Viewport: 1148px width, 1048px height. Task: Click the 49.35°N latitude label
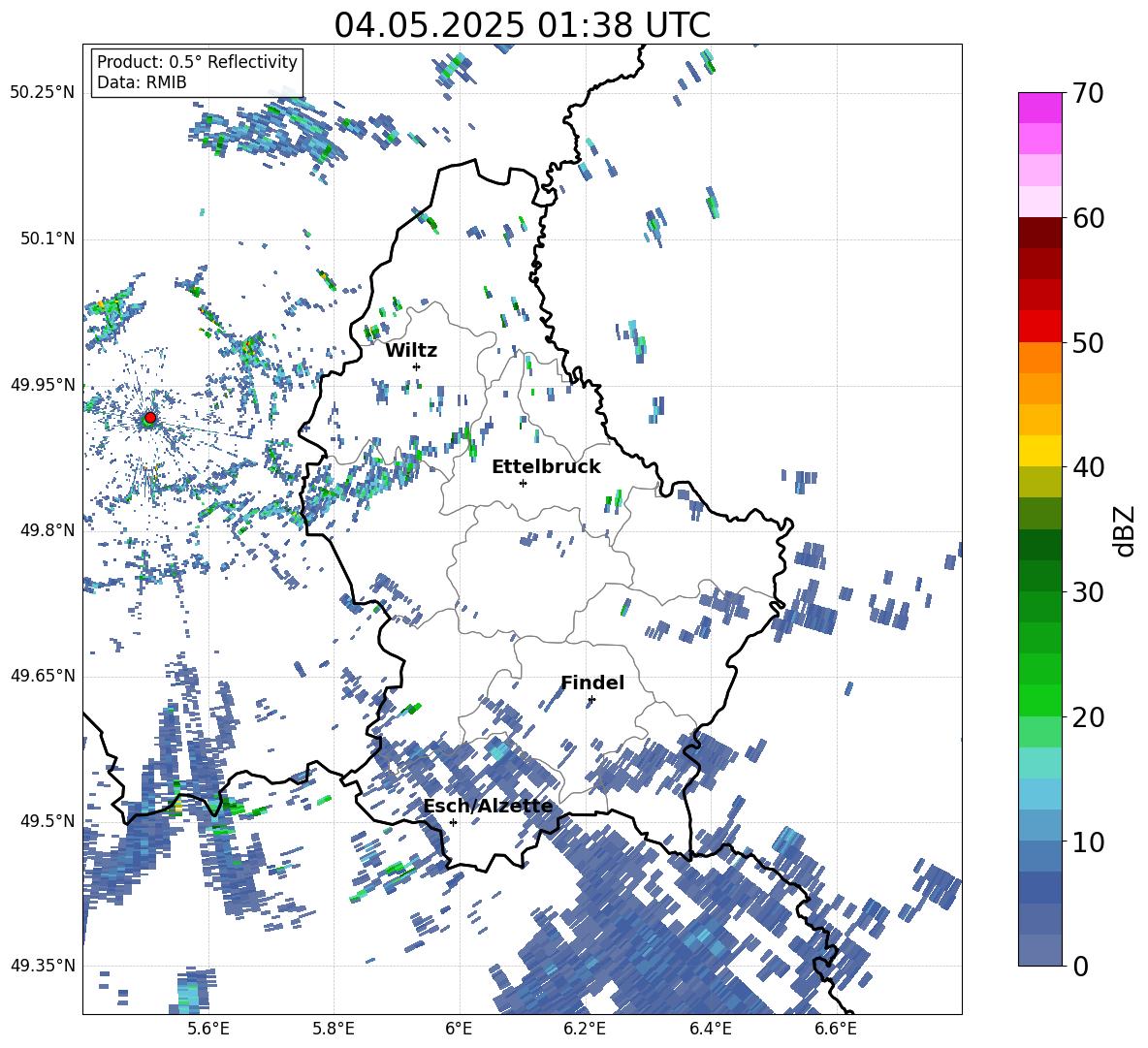point(43,966)
